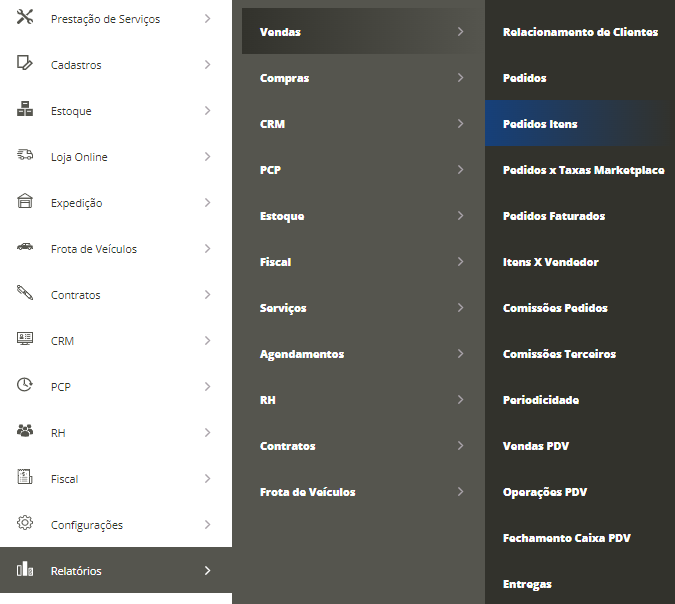Click the Estoque boxes icon
Image resolution: width=675 pixels, height=604 pixels.
click(25, 111)
